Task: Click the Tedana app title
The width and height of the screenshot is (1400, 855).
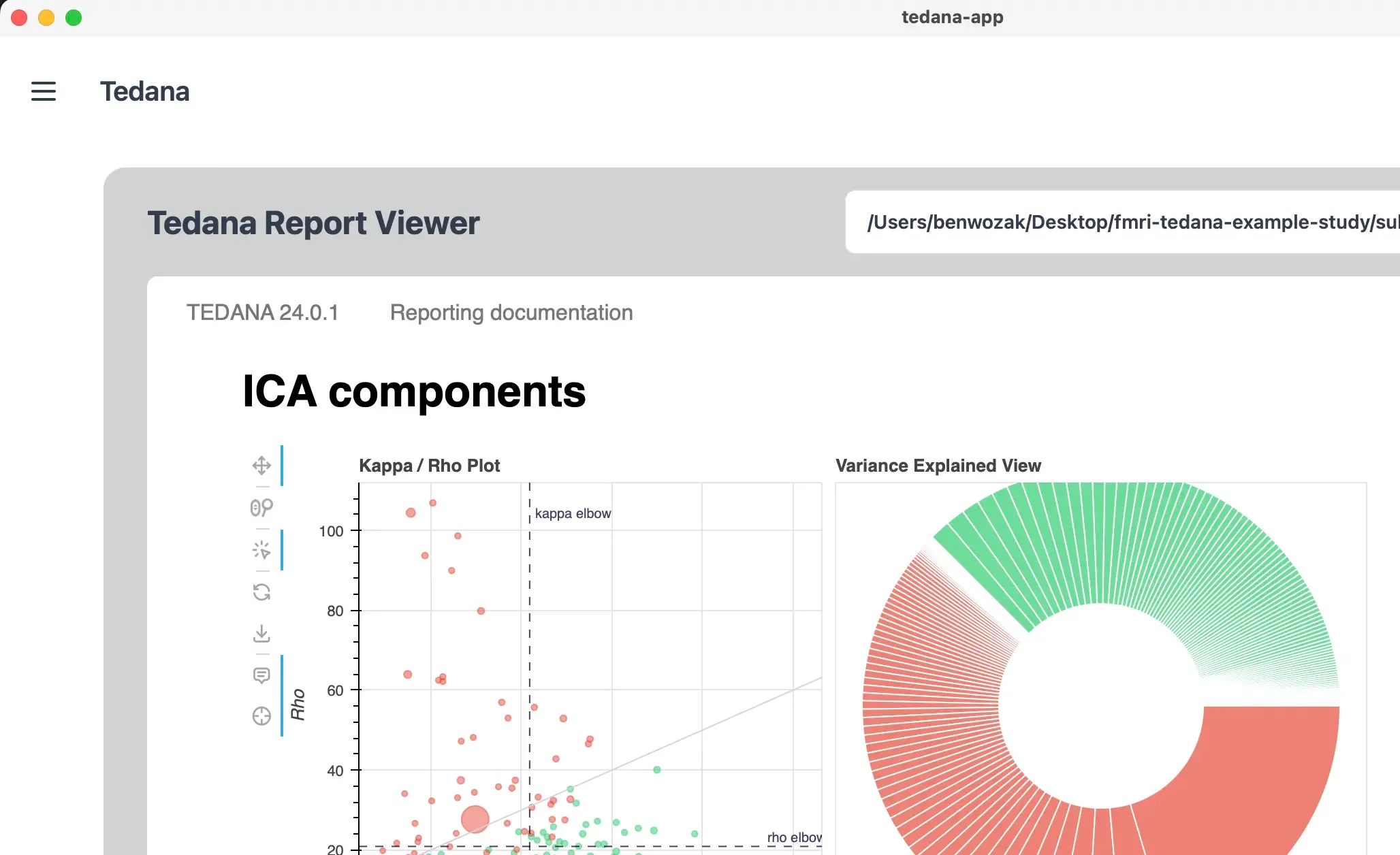Action: tap(145, 91)
